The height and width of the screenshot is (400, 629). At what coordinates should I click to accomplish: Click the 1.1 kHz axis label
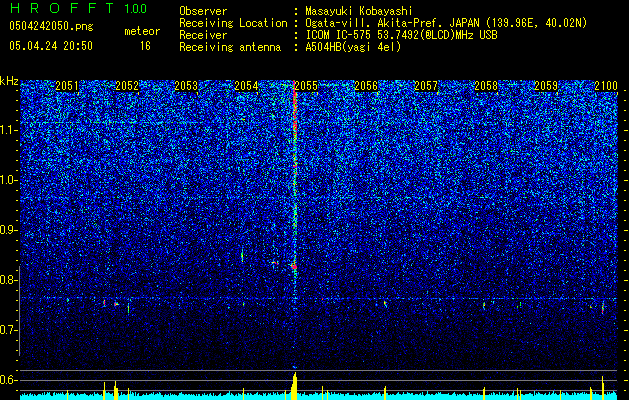(9, 130)
